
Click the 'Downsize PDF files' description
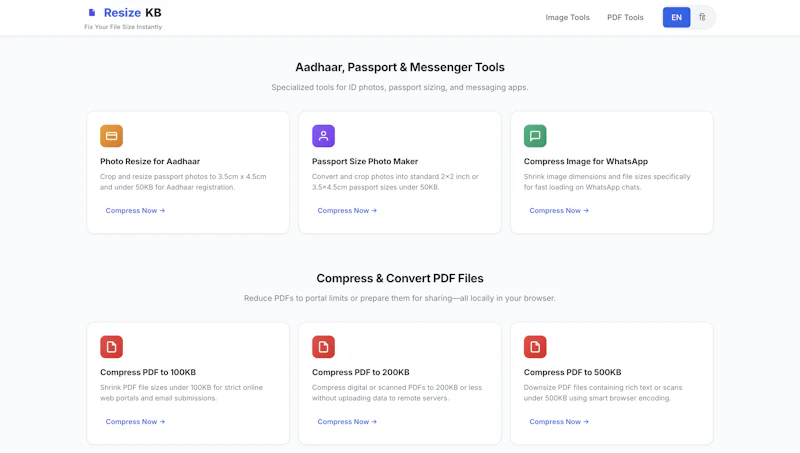603,393
